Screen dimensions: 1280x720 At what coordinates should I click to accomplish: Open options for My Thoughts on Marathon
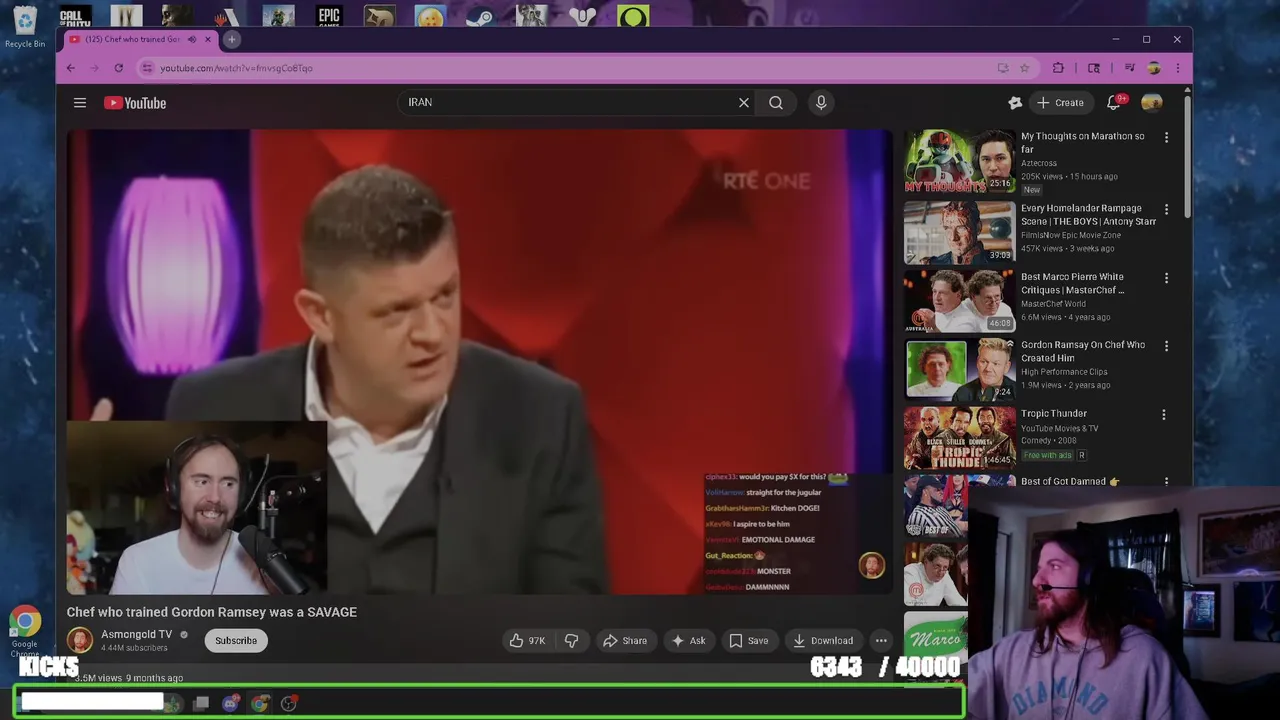tap(1166, 137)
